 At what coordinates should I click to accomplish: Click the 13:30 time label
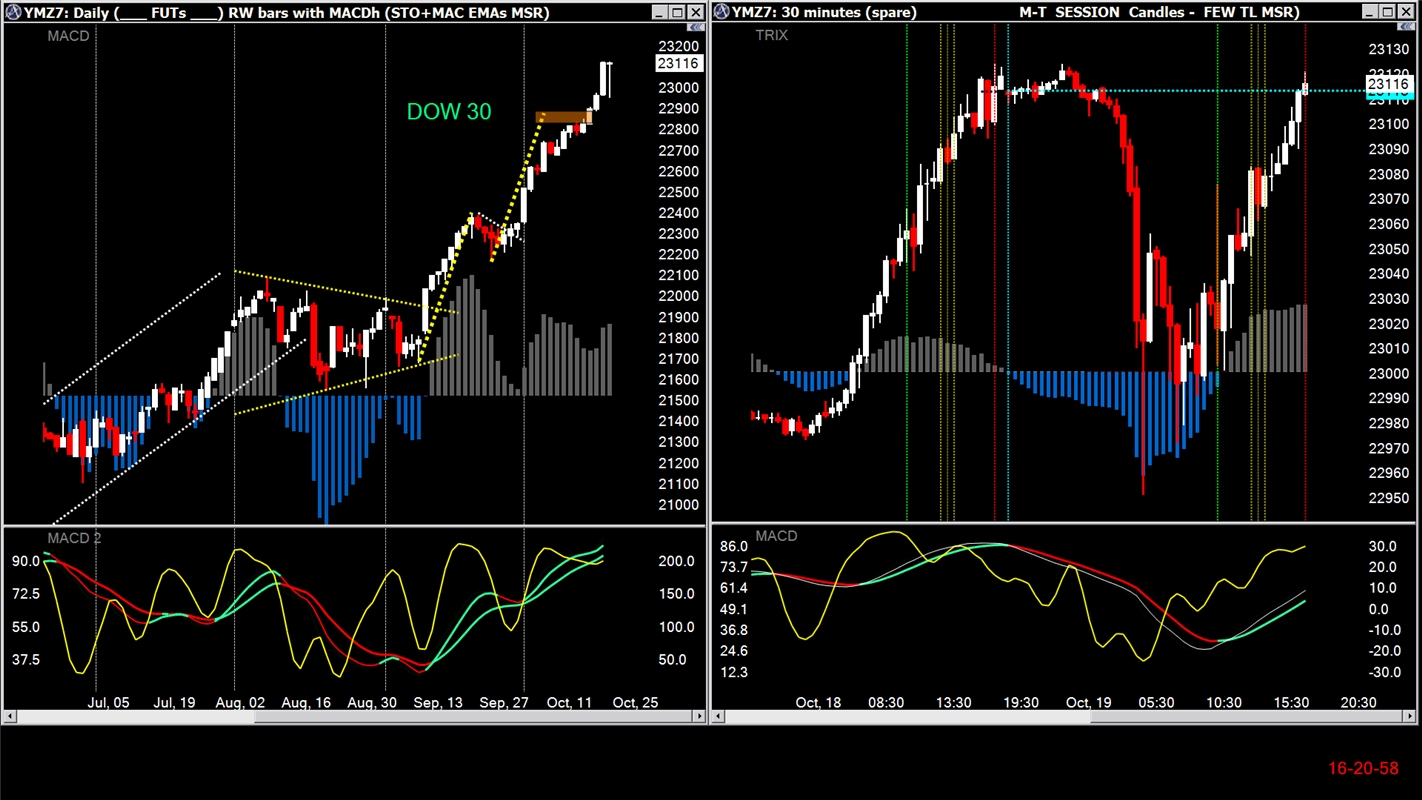pyautogui.click(x=953, y=702)
